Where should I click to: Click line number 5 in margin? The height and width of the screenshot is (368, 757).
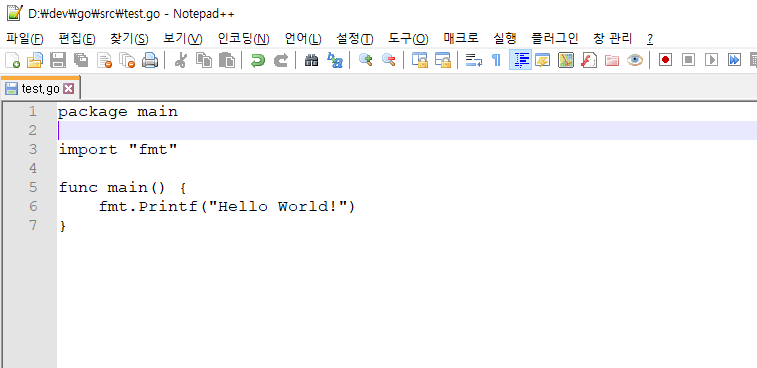click(32, 187)
